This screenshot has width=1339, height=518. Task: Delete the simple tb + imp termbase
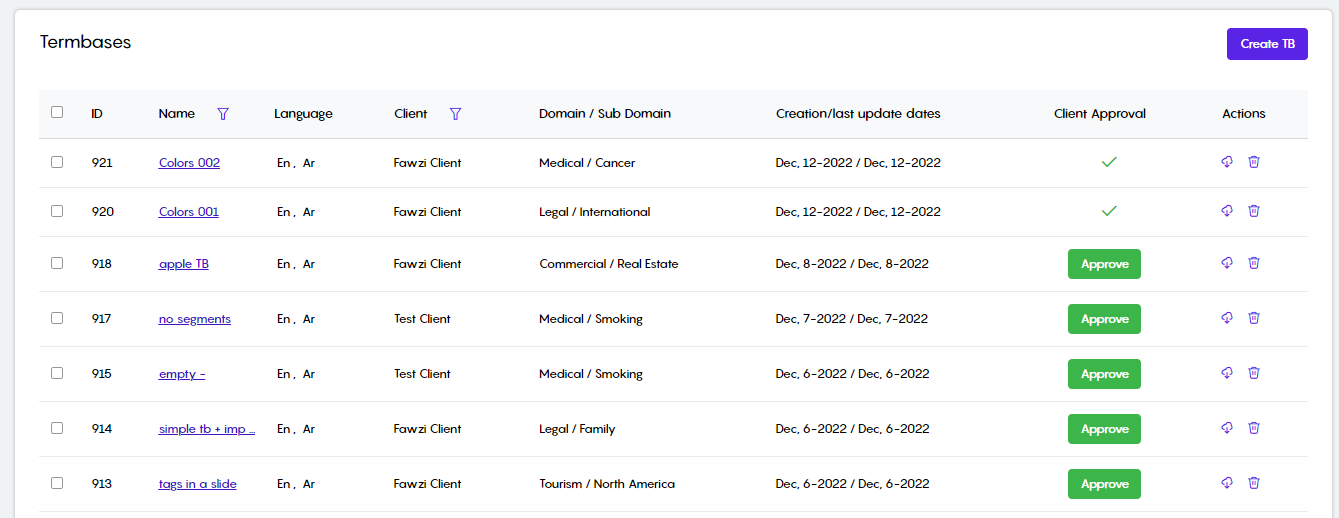(x=1254, y=428)
